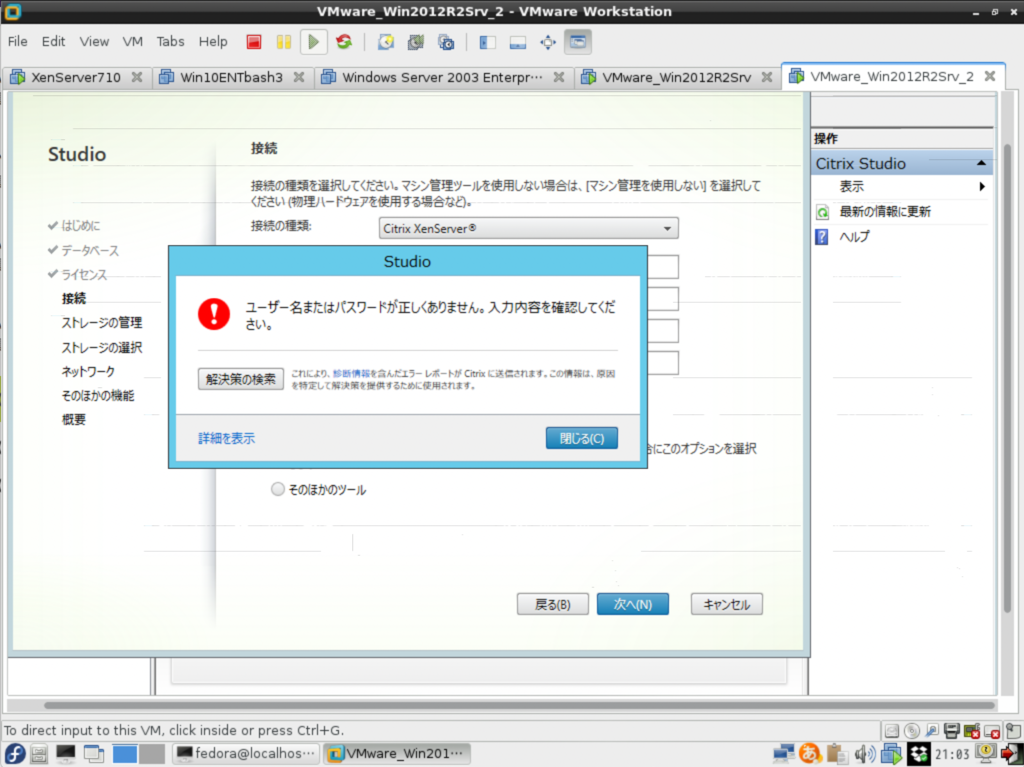This screenshot has height=767, width=1024.
Task: Click the full screen mode toolbar icon
Action: click(x=547, y=42)
